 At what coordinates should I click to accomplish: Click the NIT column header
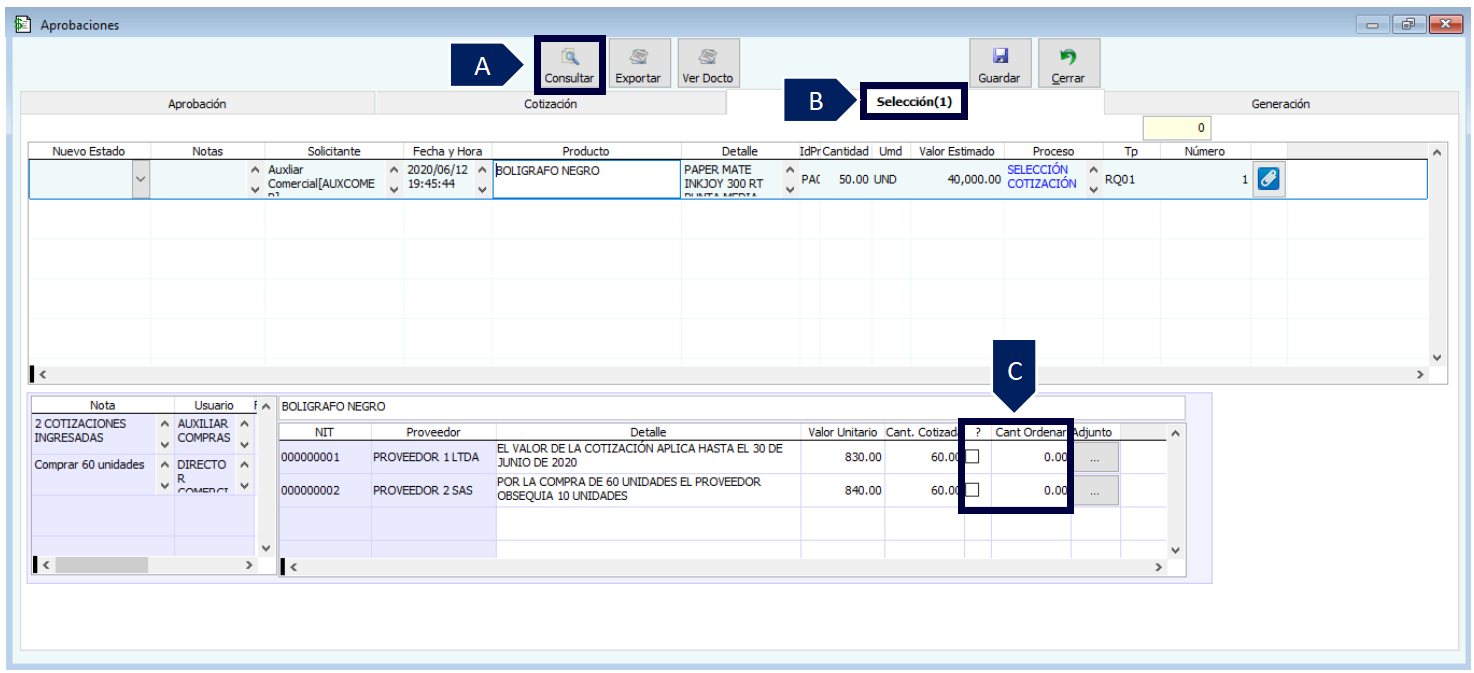pos(324,432)
